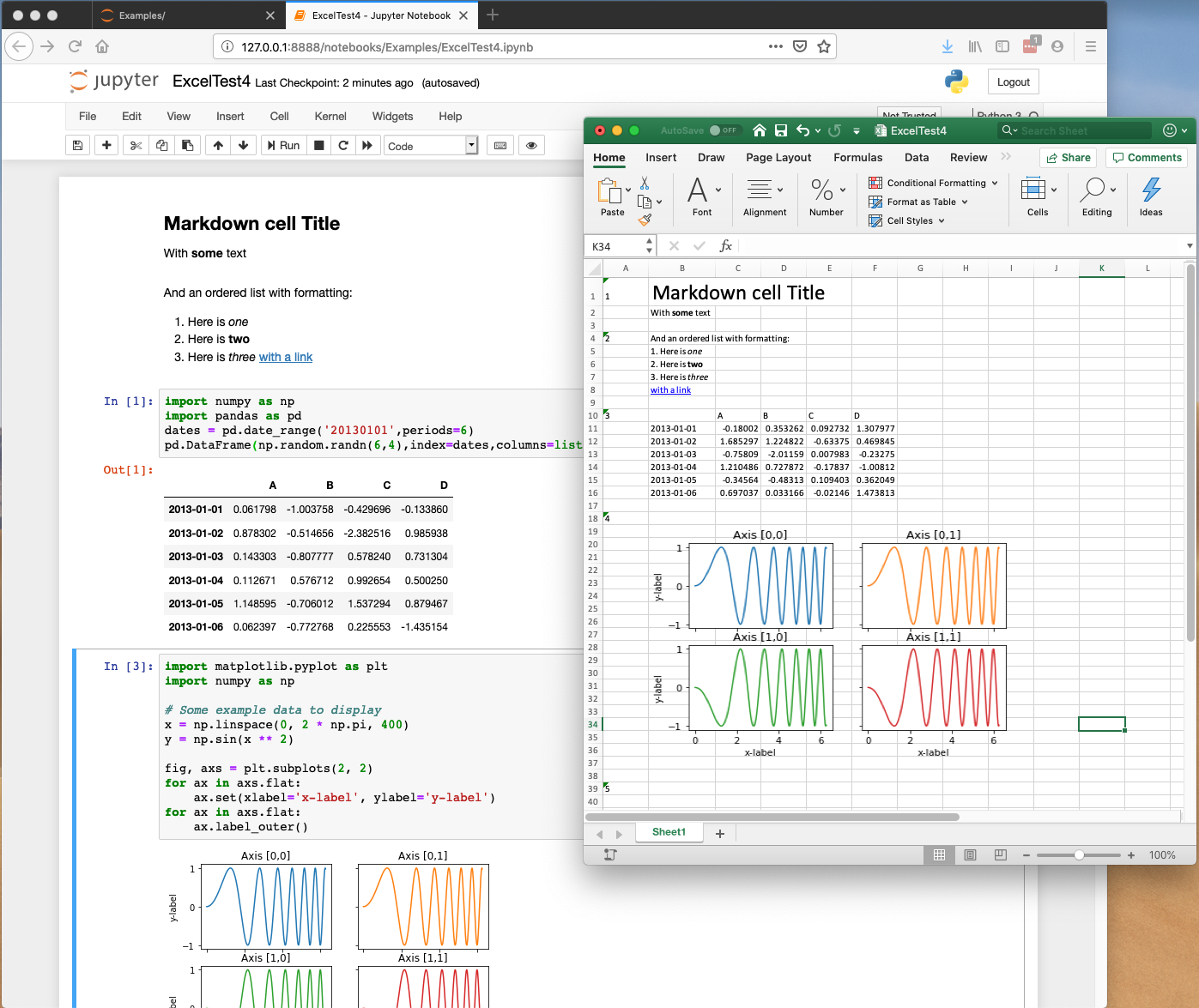Paste cells below in Jupyter toolbar
Image resolution: width=1199 pixels, height=1008 pixels.
[x=187, y=145]
